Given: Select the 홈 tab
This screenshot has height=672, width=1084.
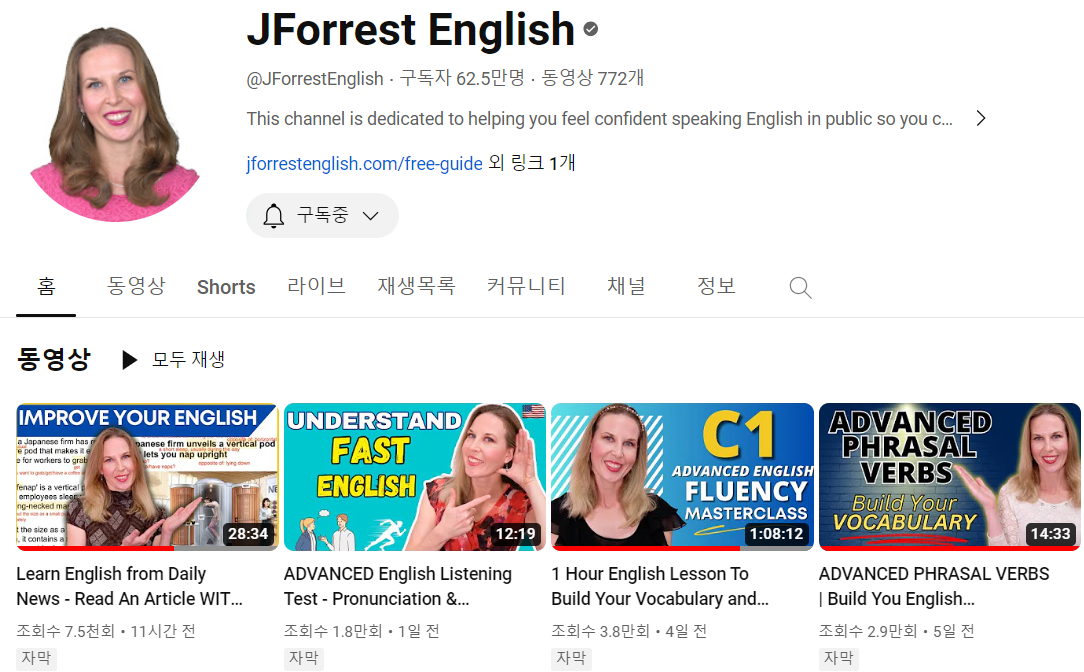Looking at the screenshot, I should coord(46,286).
